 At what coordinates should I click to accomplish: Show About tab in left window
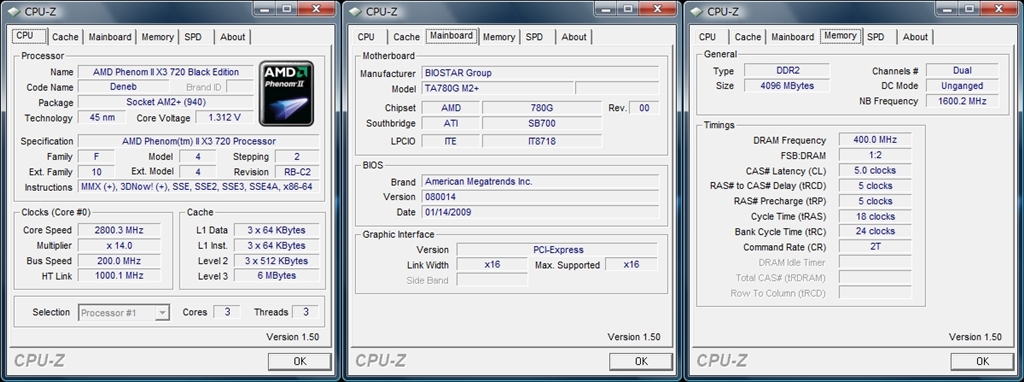(x=232, y=37)
